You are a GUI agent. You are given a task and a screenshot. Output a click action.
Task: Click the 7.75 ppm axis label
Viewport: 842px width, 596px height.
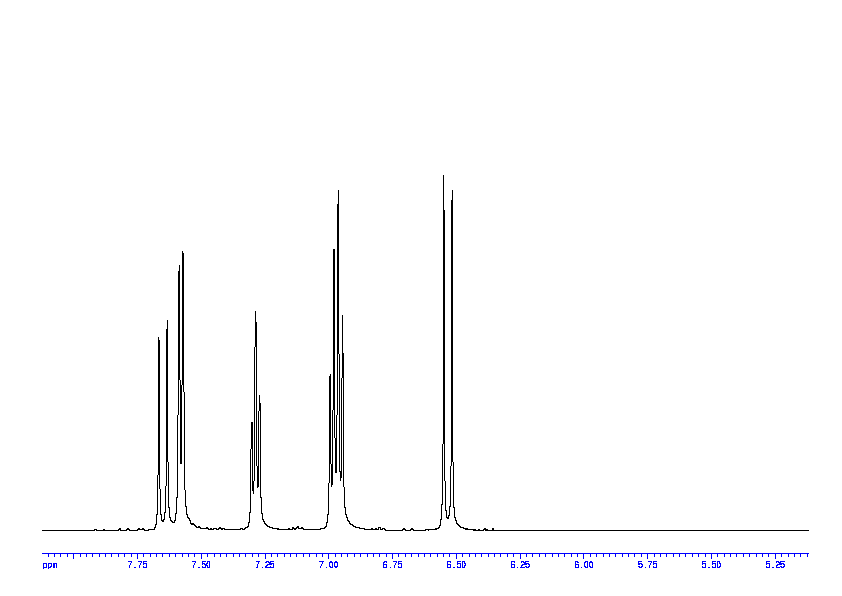tap(138, 565)
